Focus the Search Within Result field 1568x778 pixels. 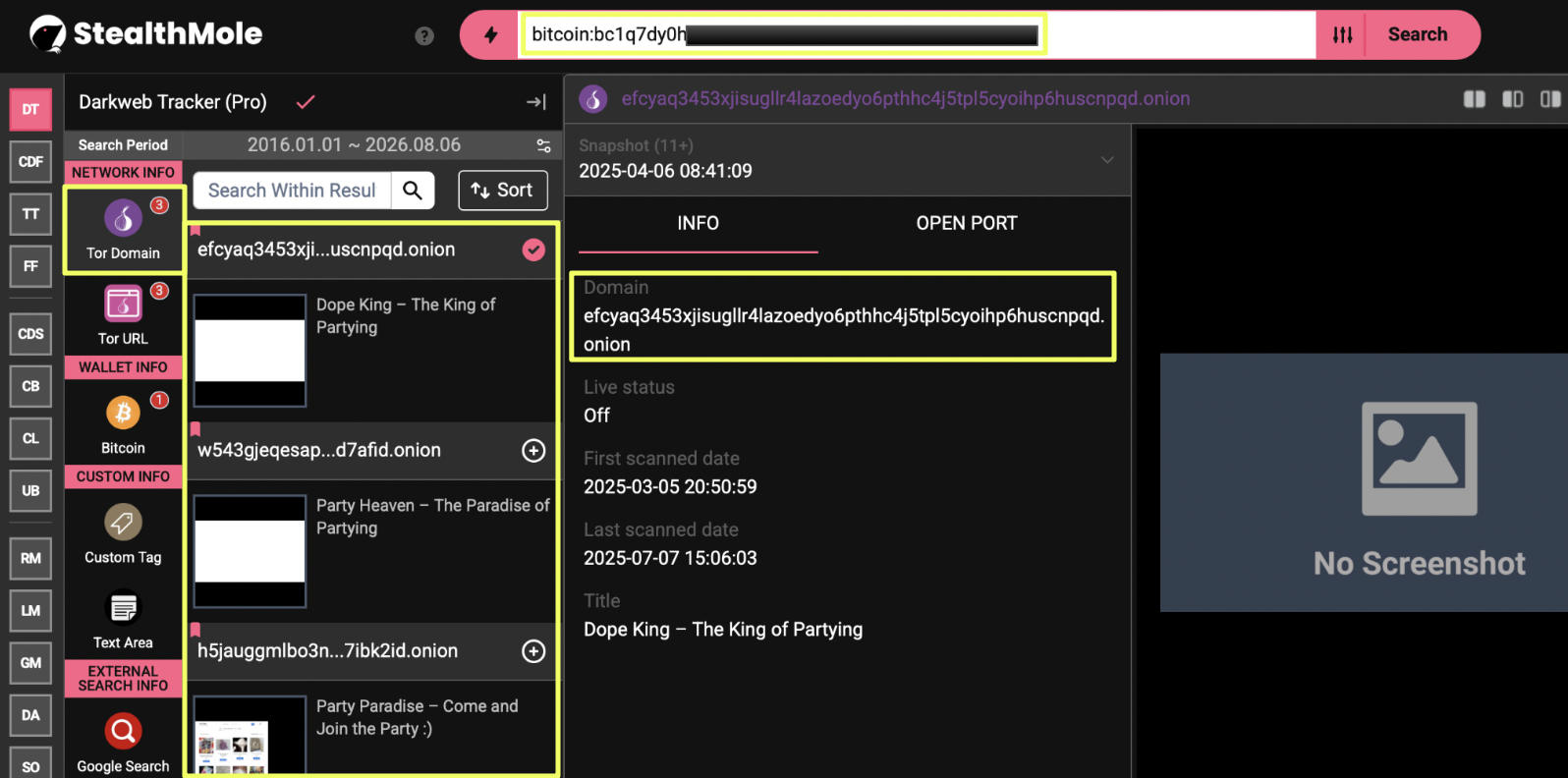click(292, 191)
